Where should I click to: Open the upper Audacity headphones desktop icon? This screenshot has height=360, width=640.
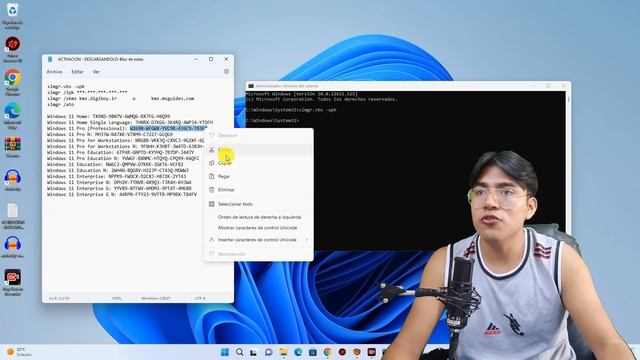click(x=13, y=178)
